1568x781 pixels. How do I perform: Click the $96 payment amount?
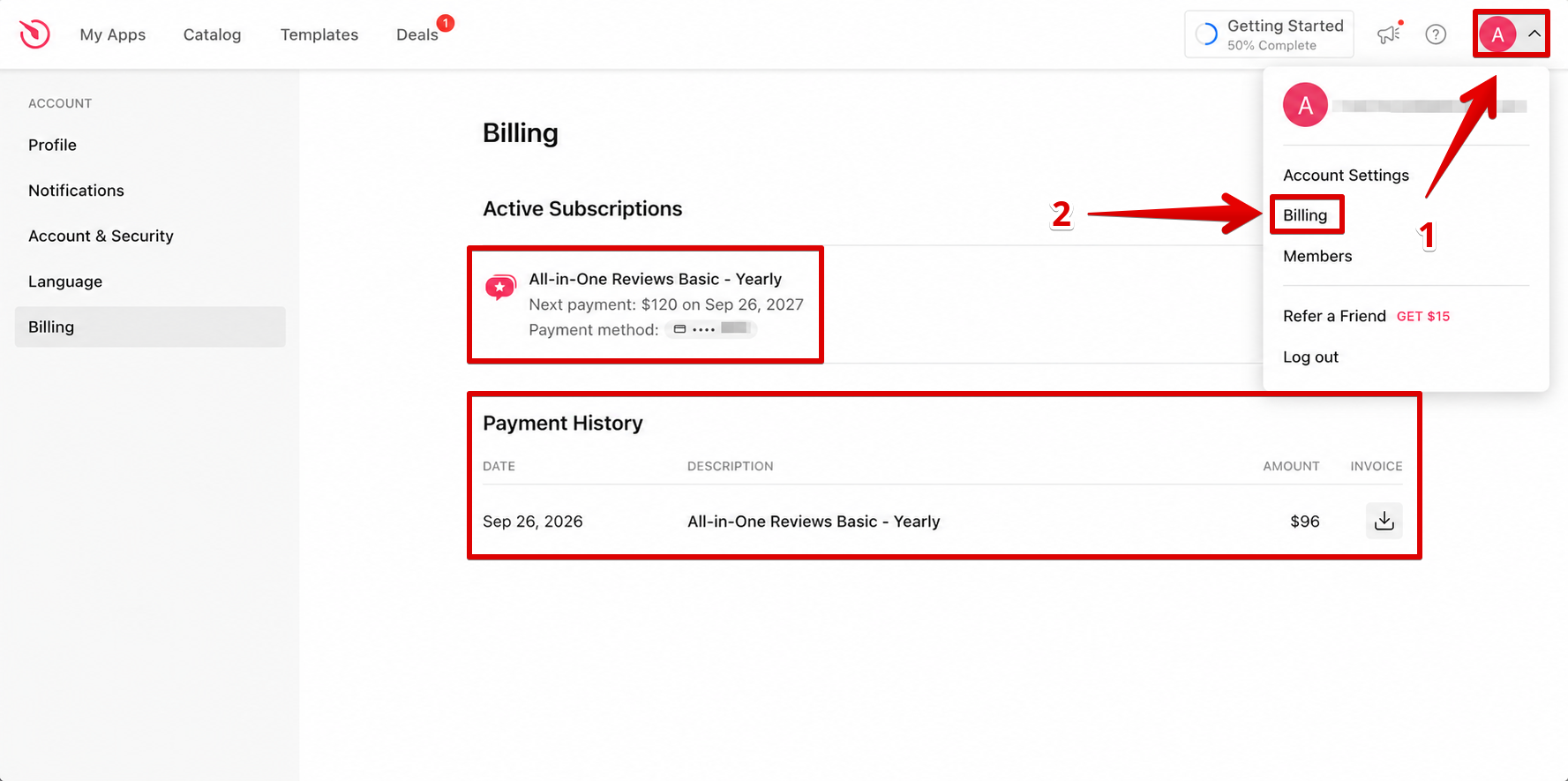[1305, 522]
